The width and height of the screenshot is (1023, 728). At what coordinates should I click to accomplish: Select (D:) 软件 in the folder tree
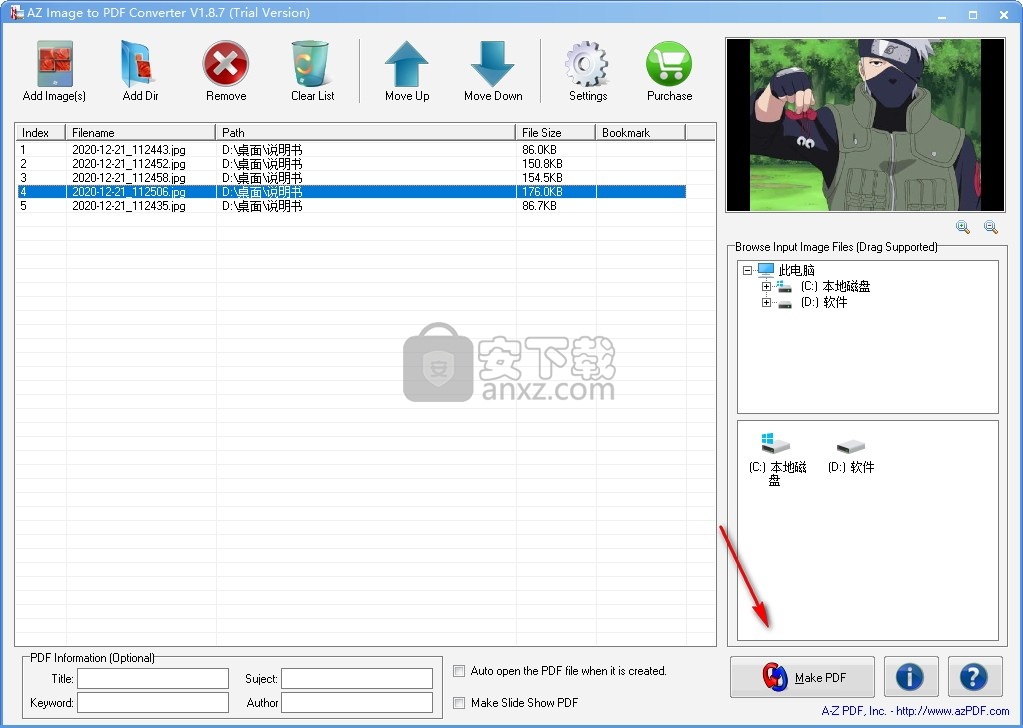pyautogui.click(x=824, y=303)
